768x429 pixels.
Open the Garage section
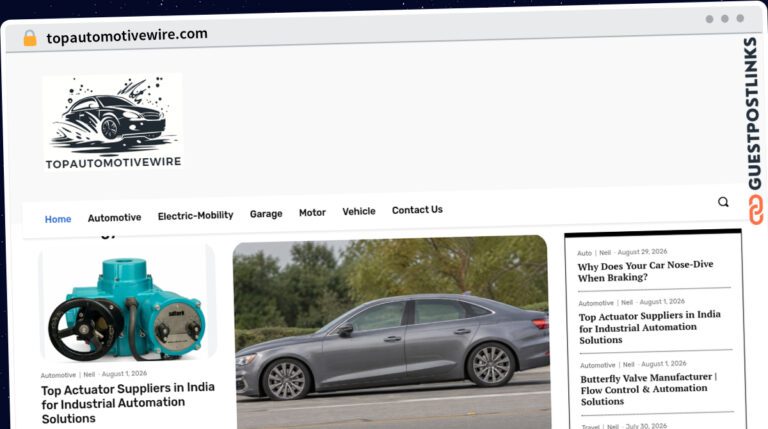click(x=266, y=214)
